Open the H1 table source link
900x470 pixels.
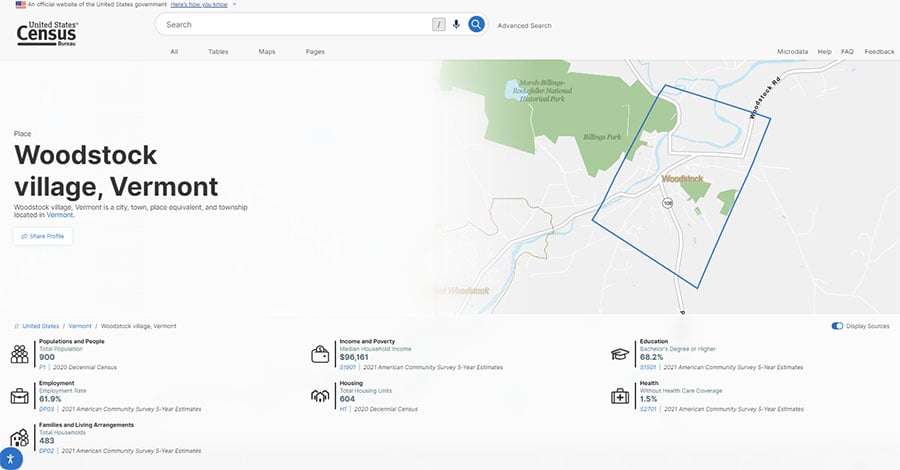[x=343, y=409]
